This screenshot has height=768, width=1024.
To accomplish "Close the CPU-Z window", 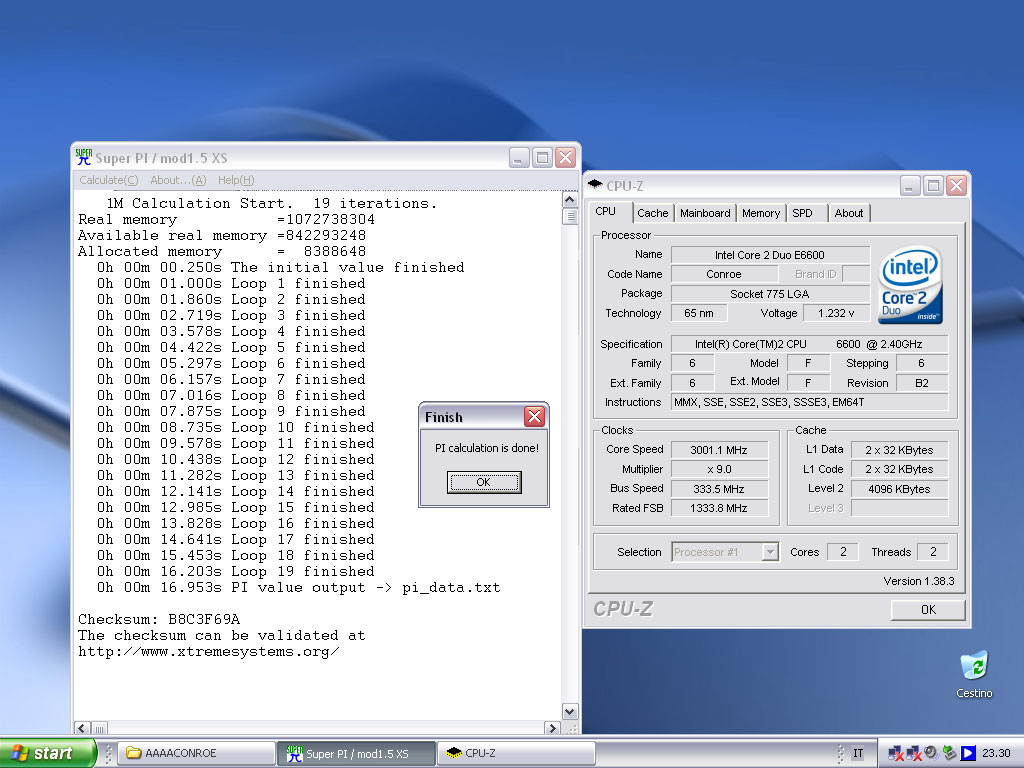I will (x=956, y=185).
